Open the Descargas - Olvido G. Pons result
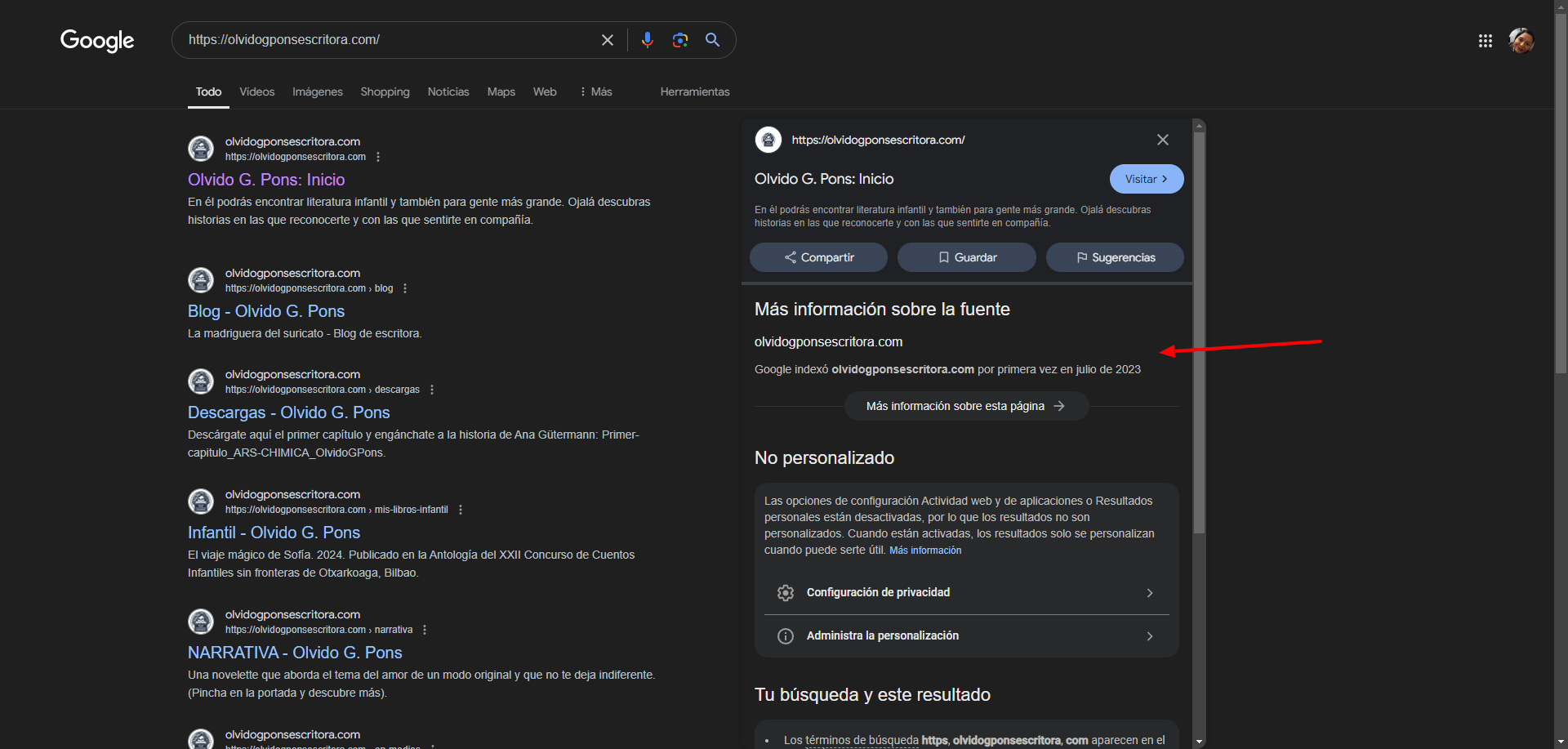The image size is (1568, 749). click(x=289, y=412)
